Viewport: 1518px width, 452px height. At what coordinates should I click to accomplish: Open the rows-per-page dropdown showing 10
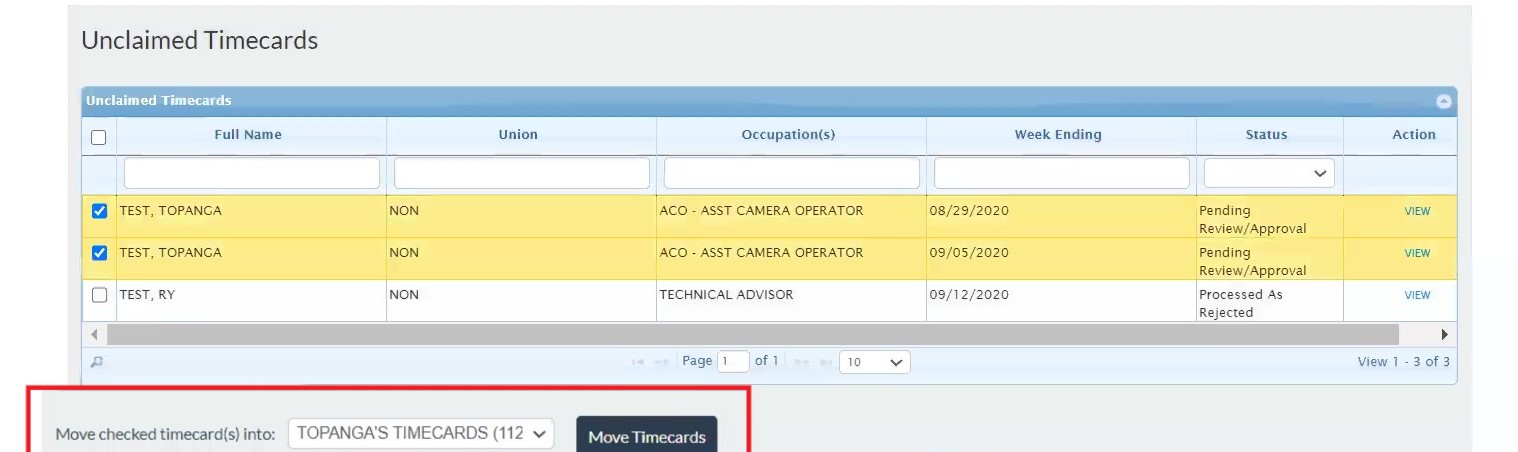click(x=875, y=362)
